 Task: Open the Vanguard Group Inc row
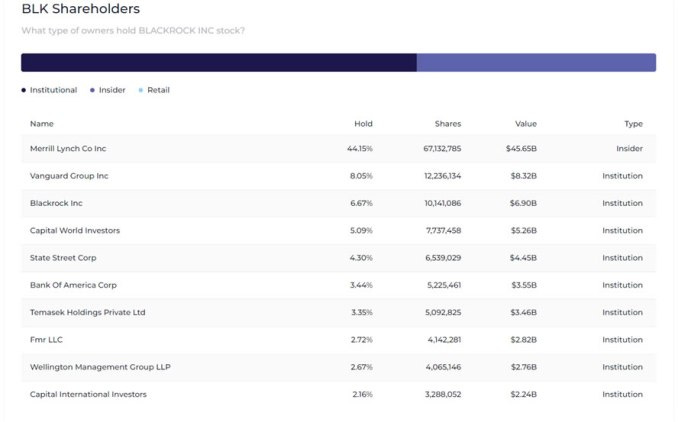coord(339,176)
